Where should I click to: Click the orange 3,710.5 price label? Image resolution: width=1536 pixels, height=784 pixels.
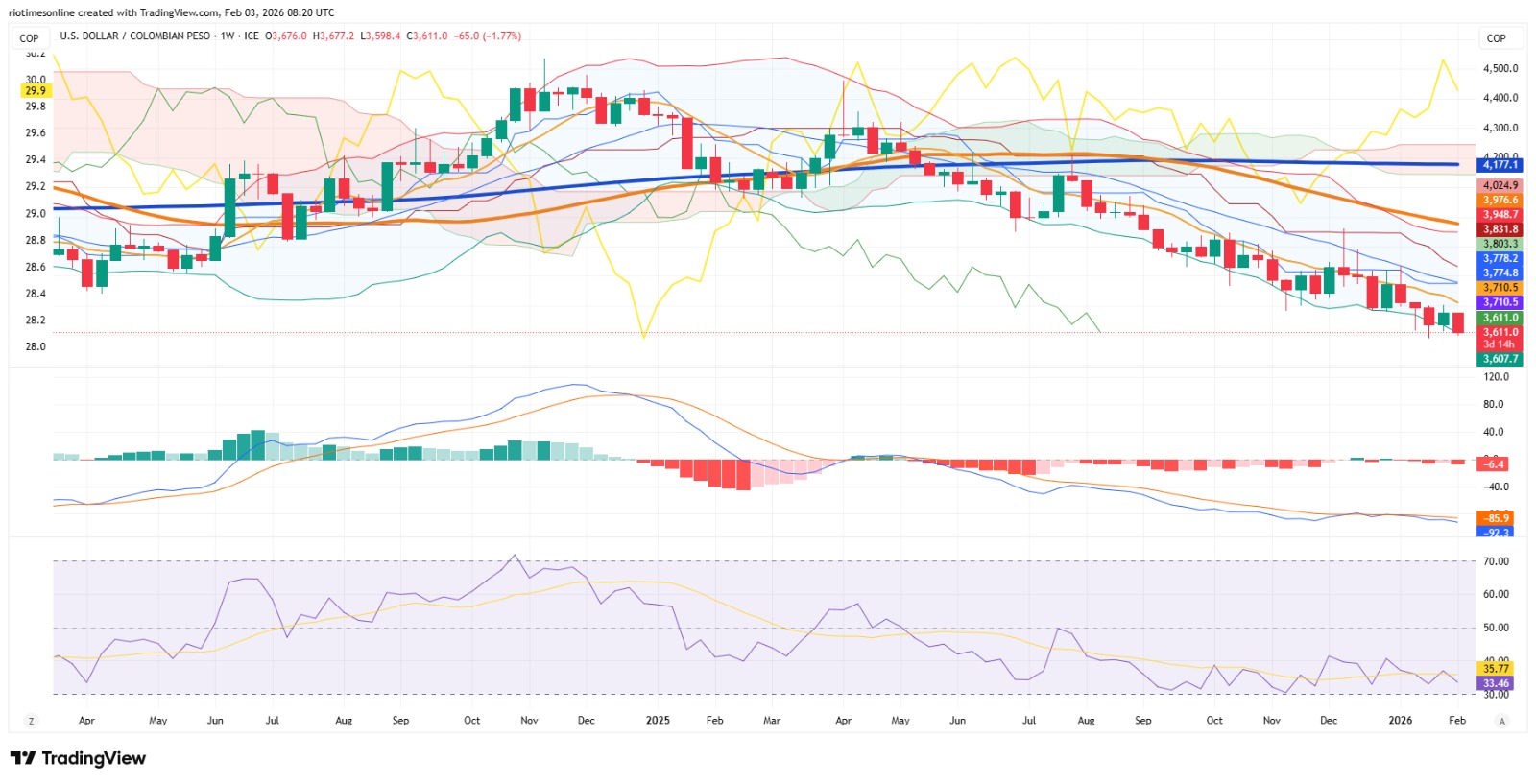pos(1500,288)
